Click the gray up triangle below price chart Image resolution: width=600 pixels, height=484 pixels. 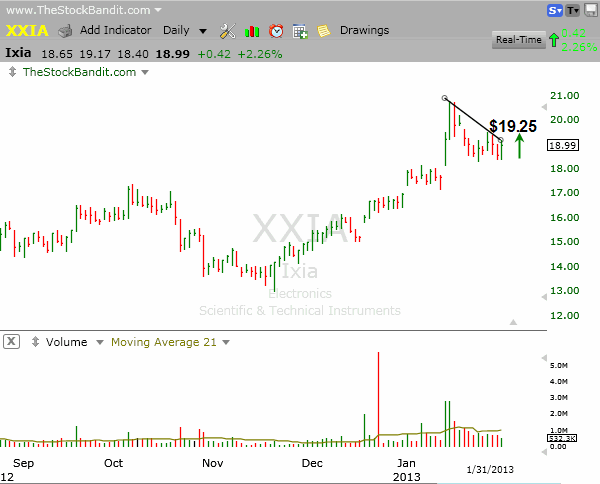click(x=513, y=322)
